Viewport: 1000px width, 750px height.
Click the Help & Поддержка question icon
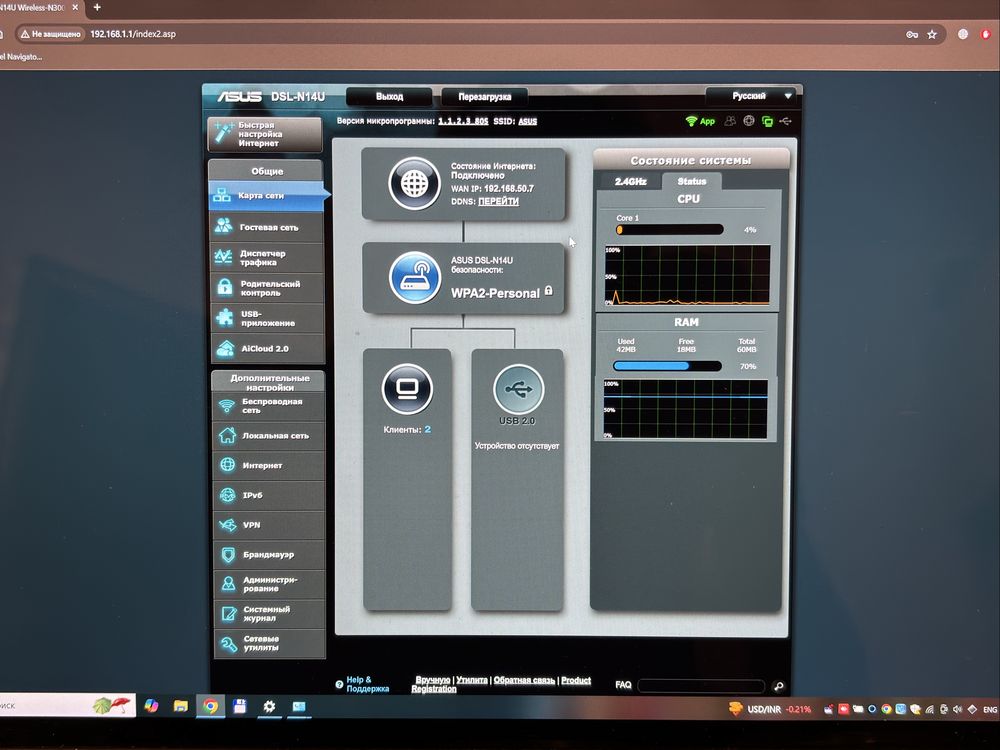[x=339, y=684]
